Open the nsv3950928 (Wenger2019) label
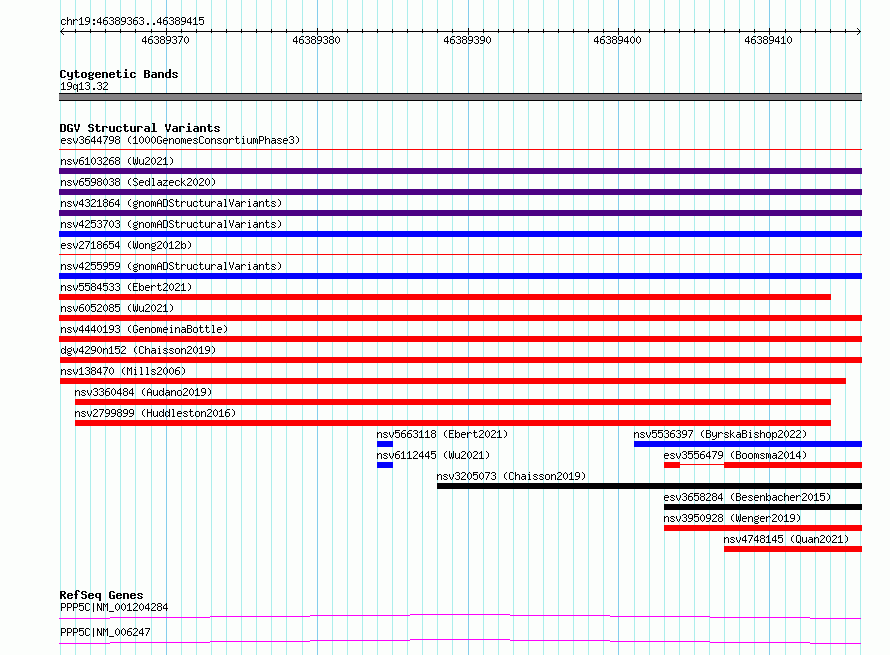The image size is (890, 655). coord(732,518)
